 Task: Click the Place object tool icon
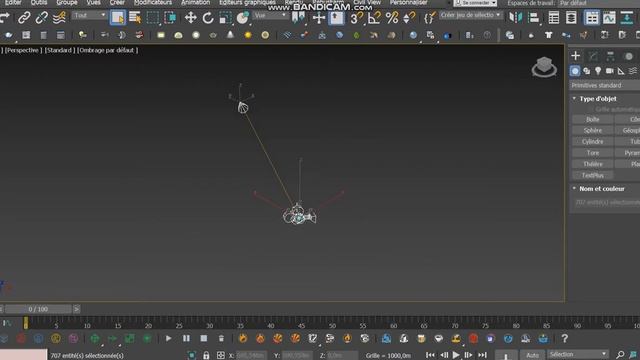coord(243,18)
